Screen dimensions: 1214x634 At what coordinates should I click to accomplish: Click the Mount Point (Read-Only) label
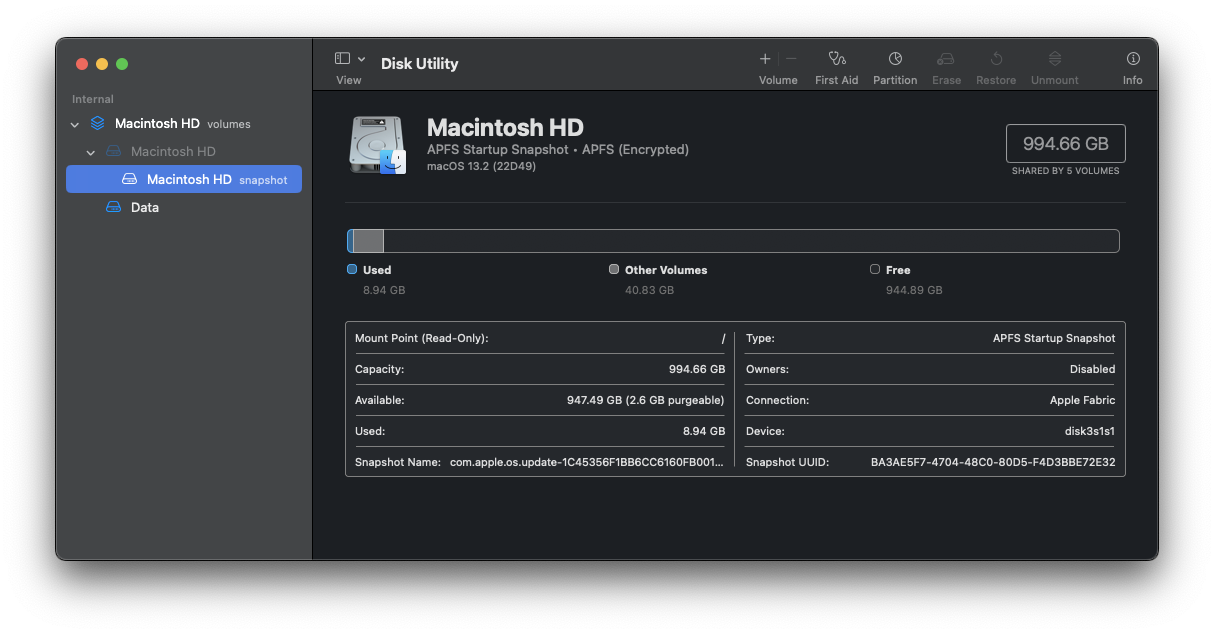click(x=422, y=338)
